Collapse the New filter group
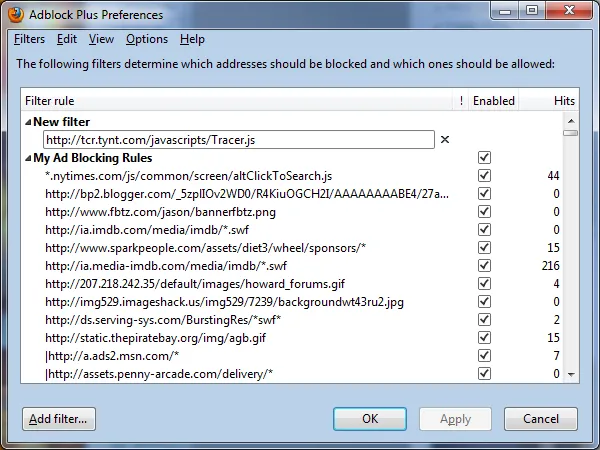Screen dimensions: 600x450 (x=28, y=122)
